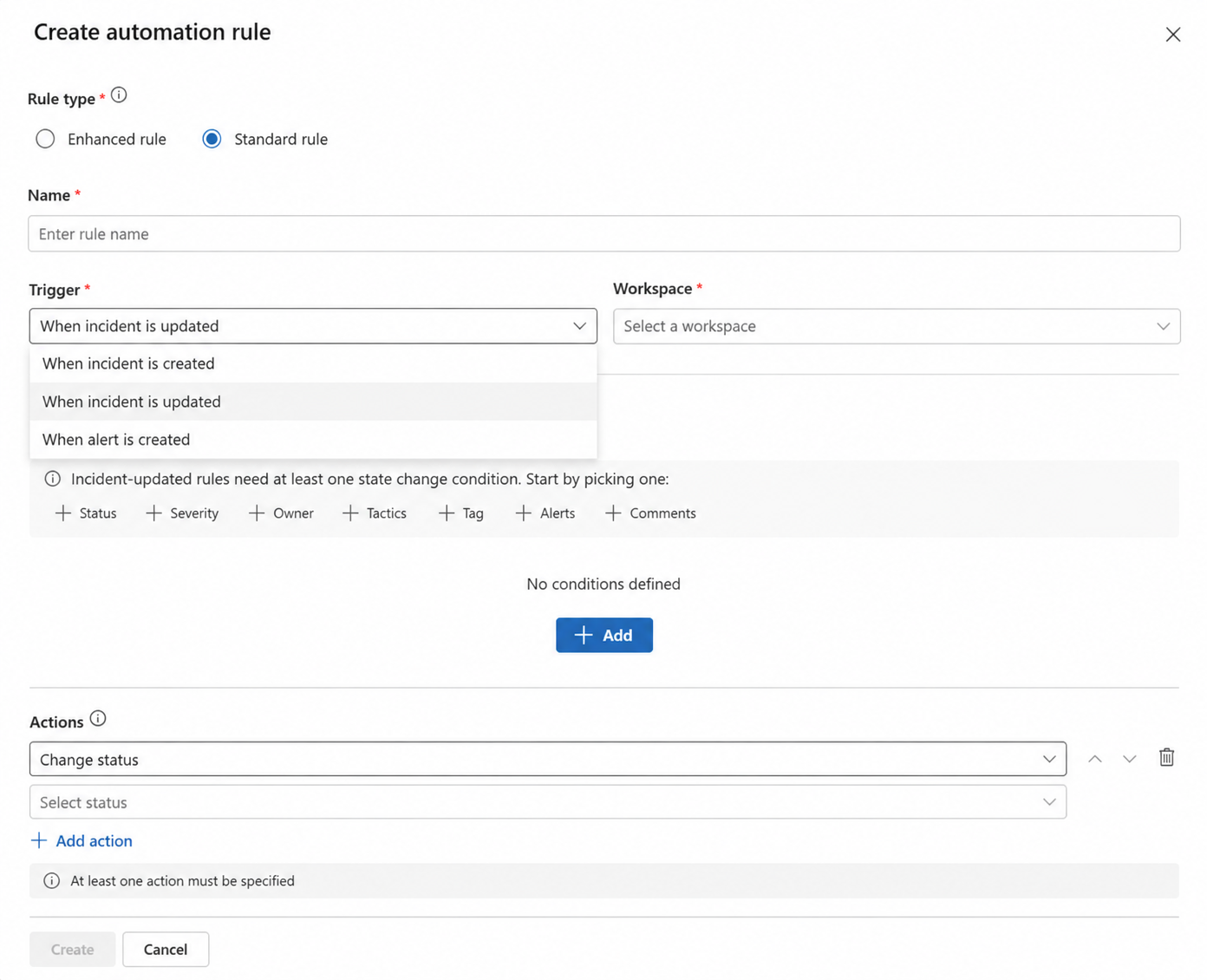Select the Enhanced rule radio button
Screen dimensions: 1207x980
[45, 139]
